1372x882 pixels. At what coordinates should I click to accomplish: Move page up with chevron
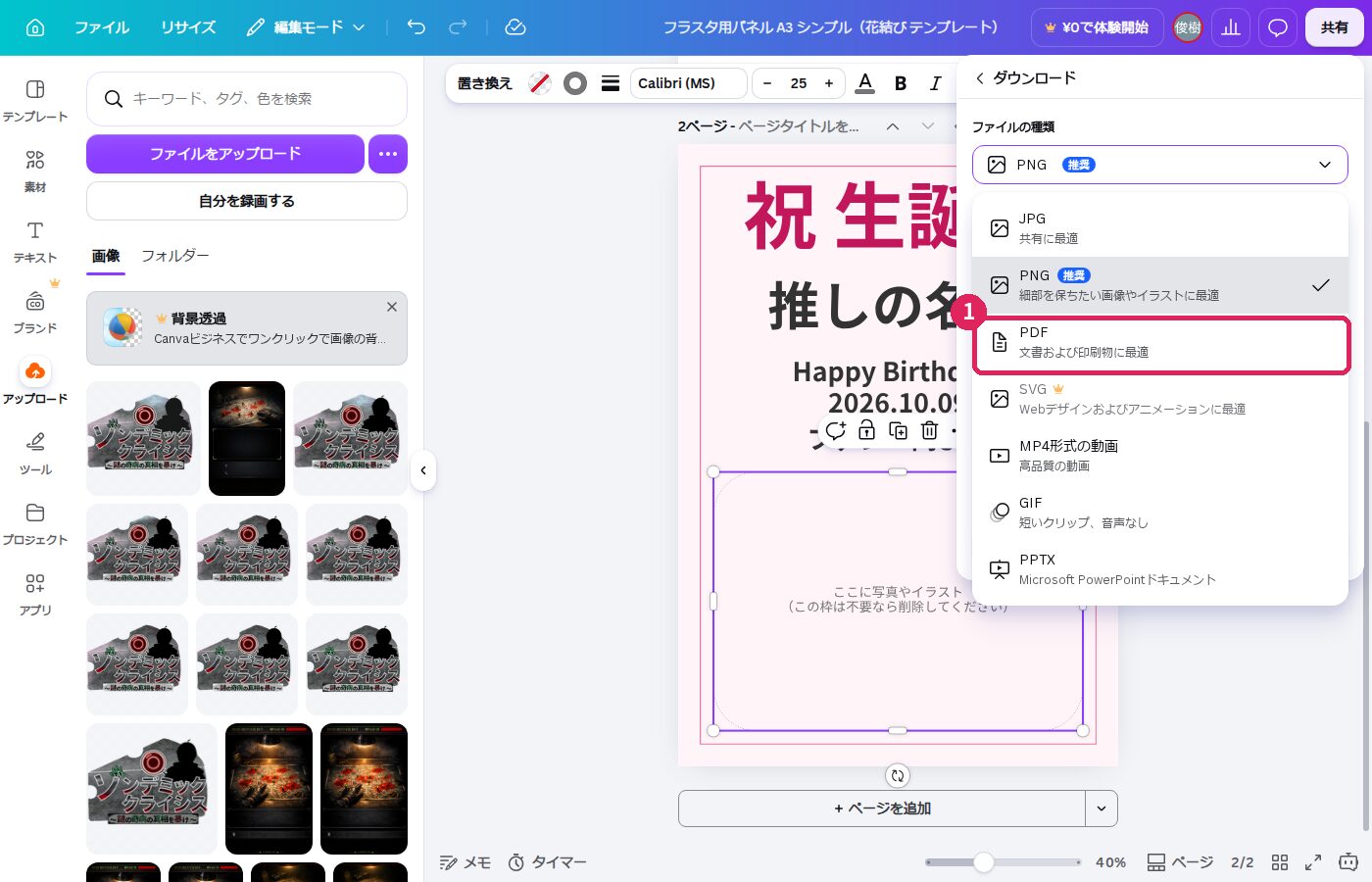pyautogui.click(x=893, y=126)
